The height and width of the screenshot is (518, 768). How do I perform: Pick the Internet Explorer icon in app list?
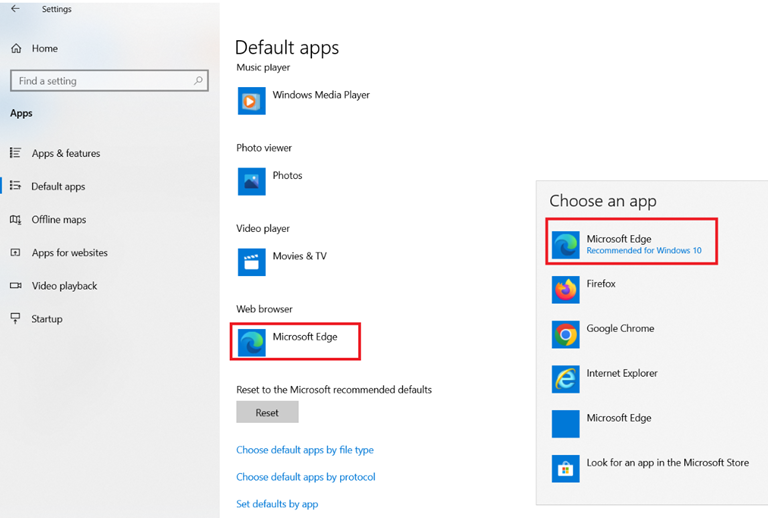coord(565,379)
